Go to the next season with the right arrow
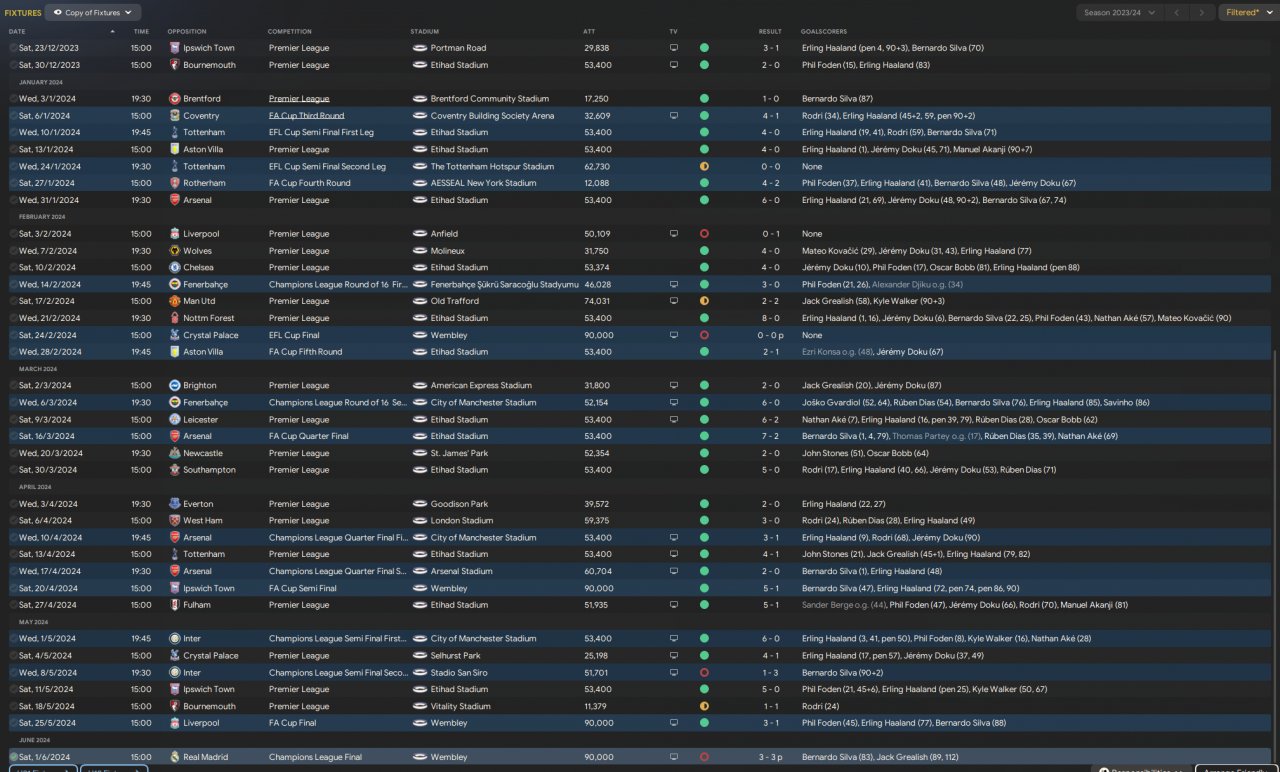The height and width of the screenshot is (772, 1280). 1202,13
